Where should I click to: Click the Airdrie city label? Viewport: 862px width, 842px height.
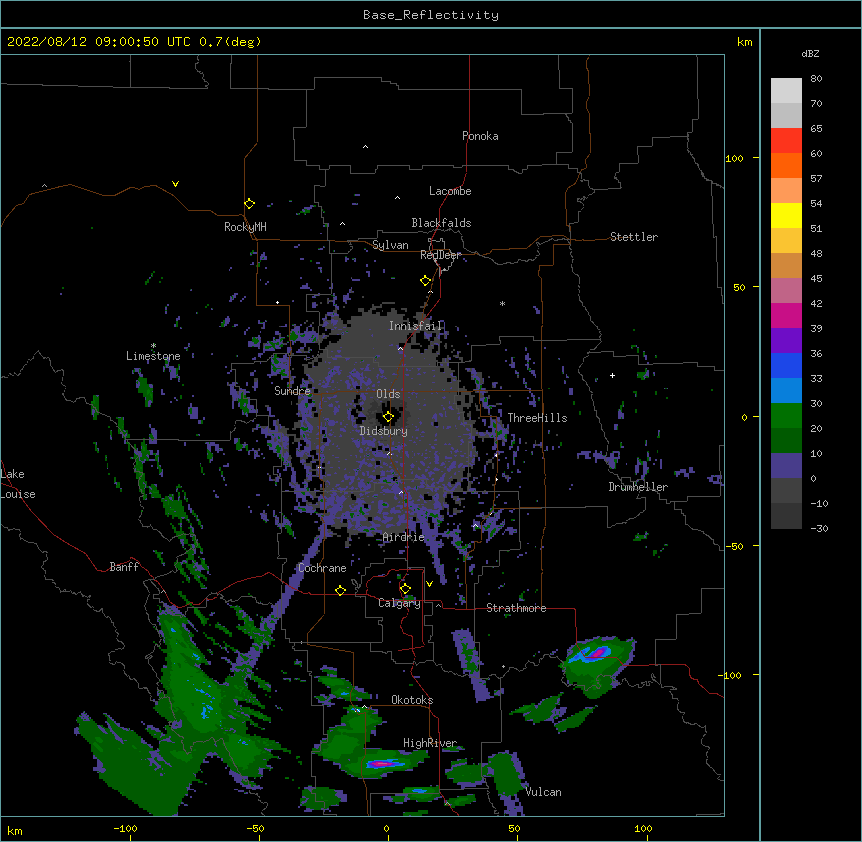(404, 537)
